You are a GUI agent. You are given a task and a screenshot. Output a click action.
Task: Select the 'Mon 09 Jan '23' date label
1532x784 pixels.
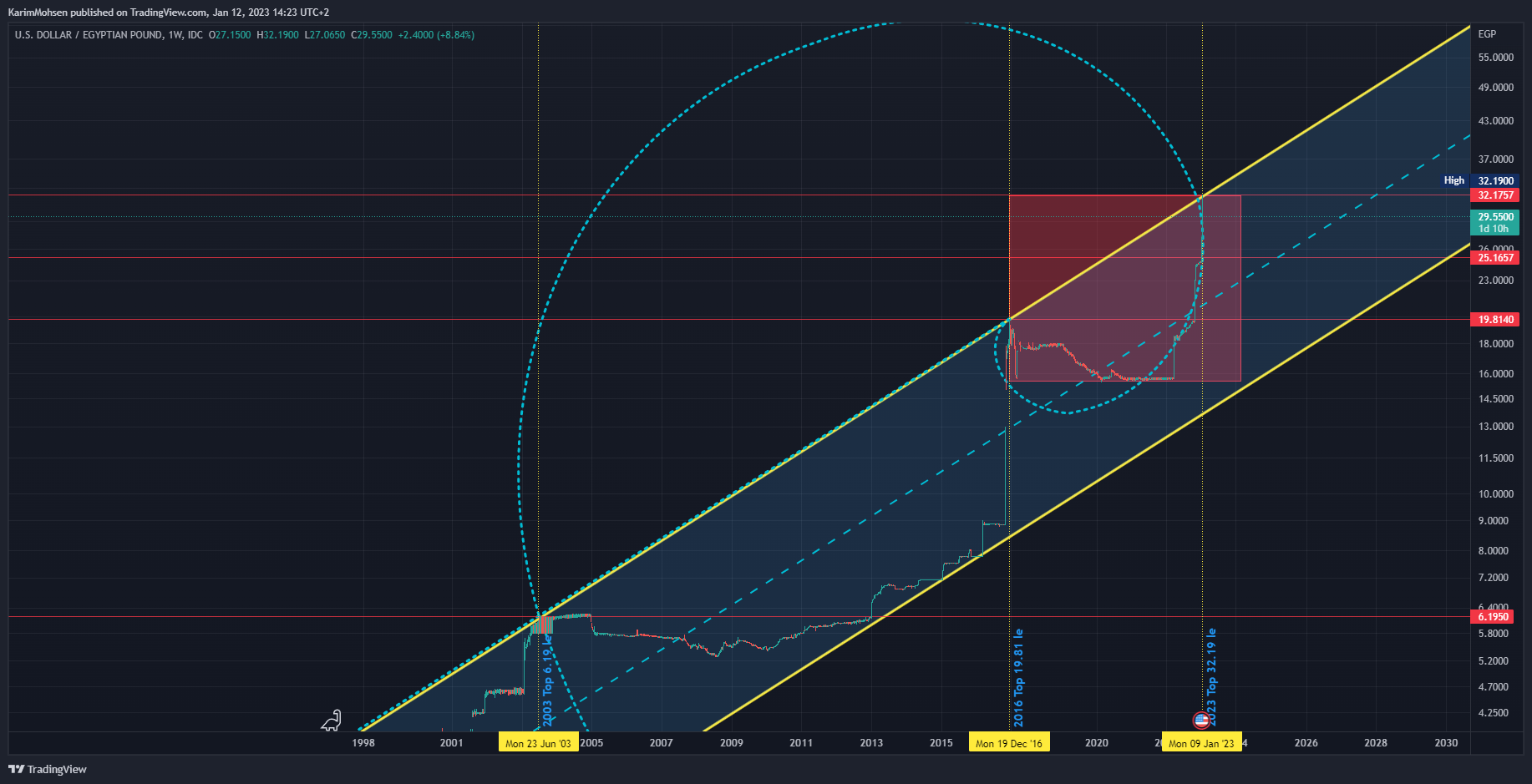click(x=1201, y=743)
